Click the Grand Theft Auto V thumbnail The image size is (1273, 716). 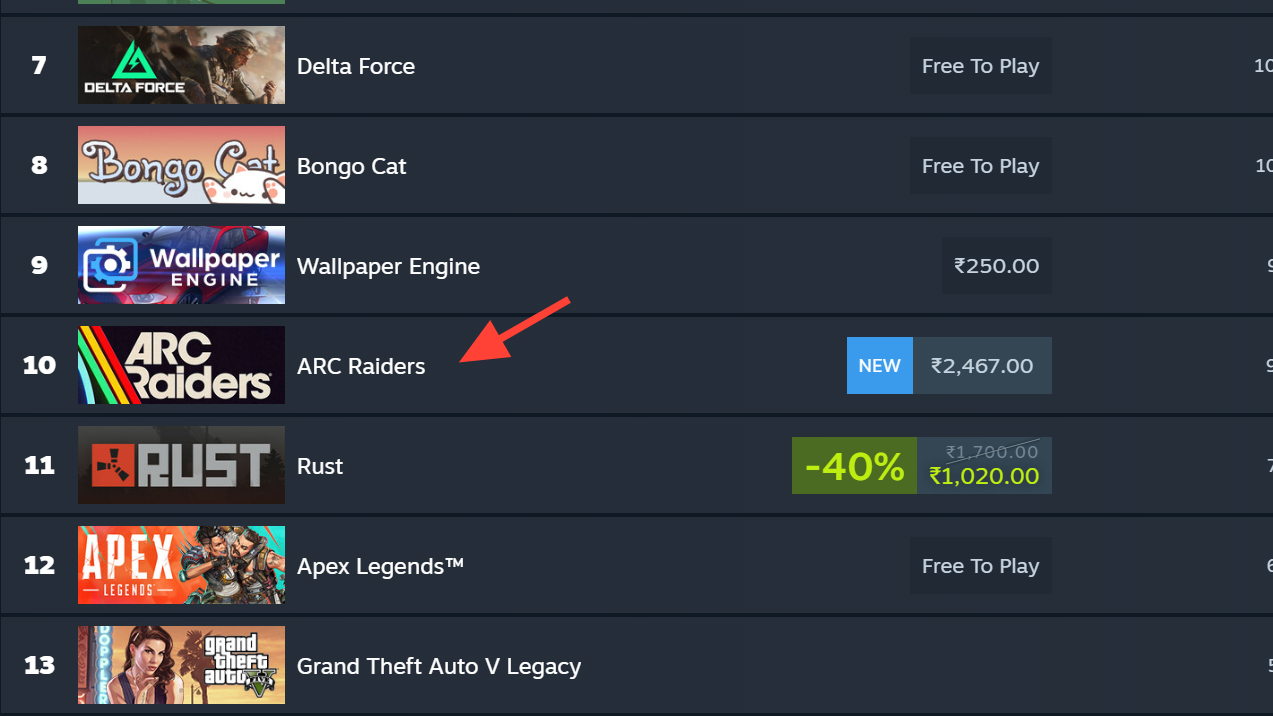point(181,665)
